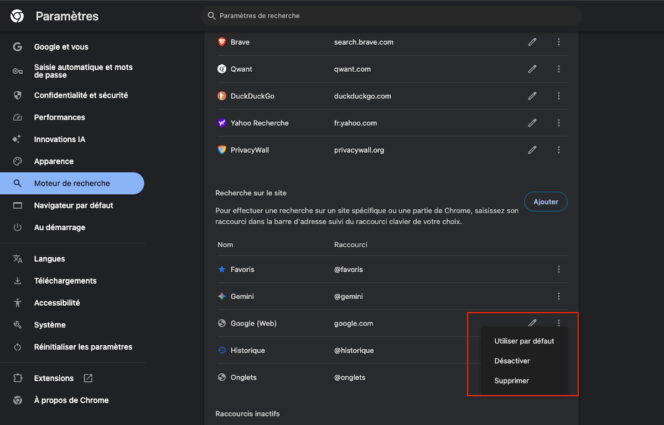Screen dimensions: 664x425
Task: Open more options for DuckDuckGo
Action: click(x=559, y=96)
